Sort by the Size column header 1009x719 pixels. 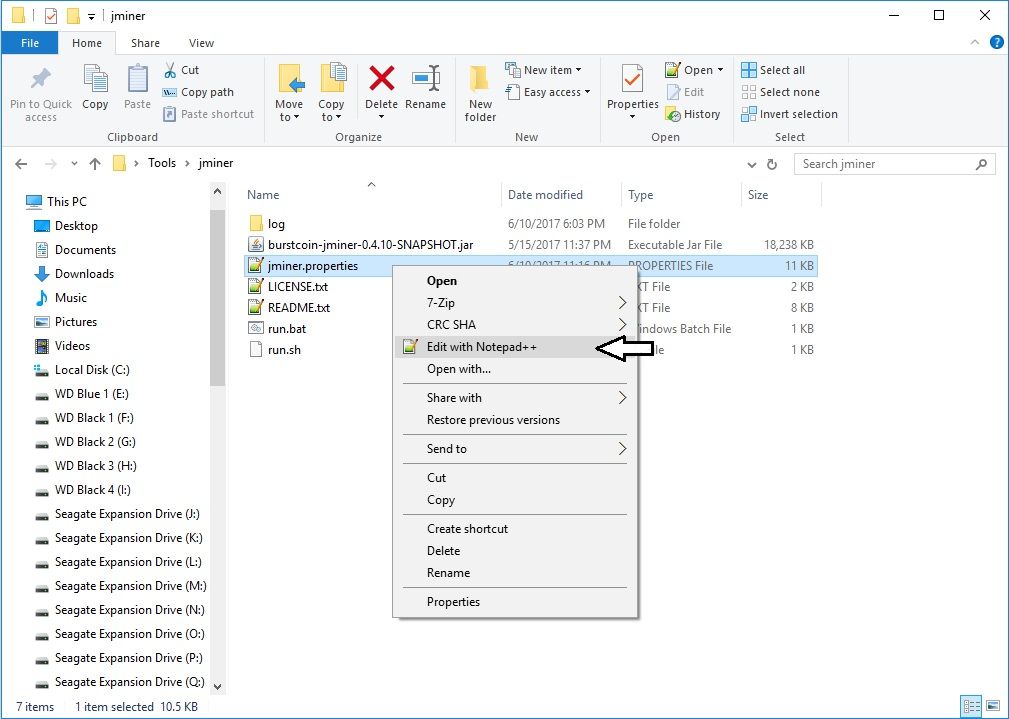[781, 194]
